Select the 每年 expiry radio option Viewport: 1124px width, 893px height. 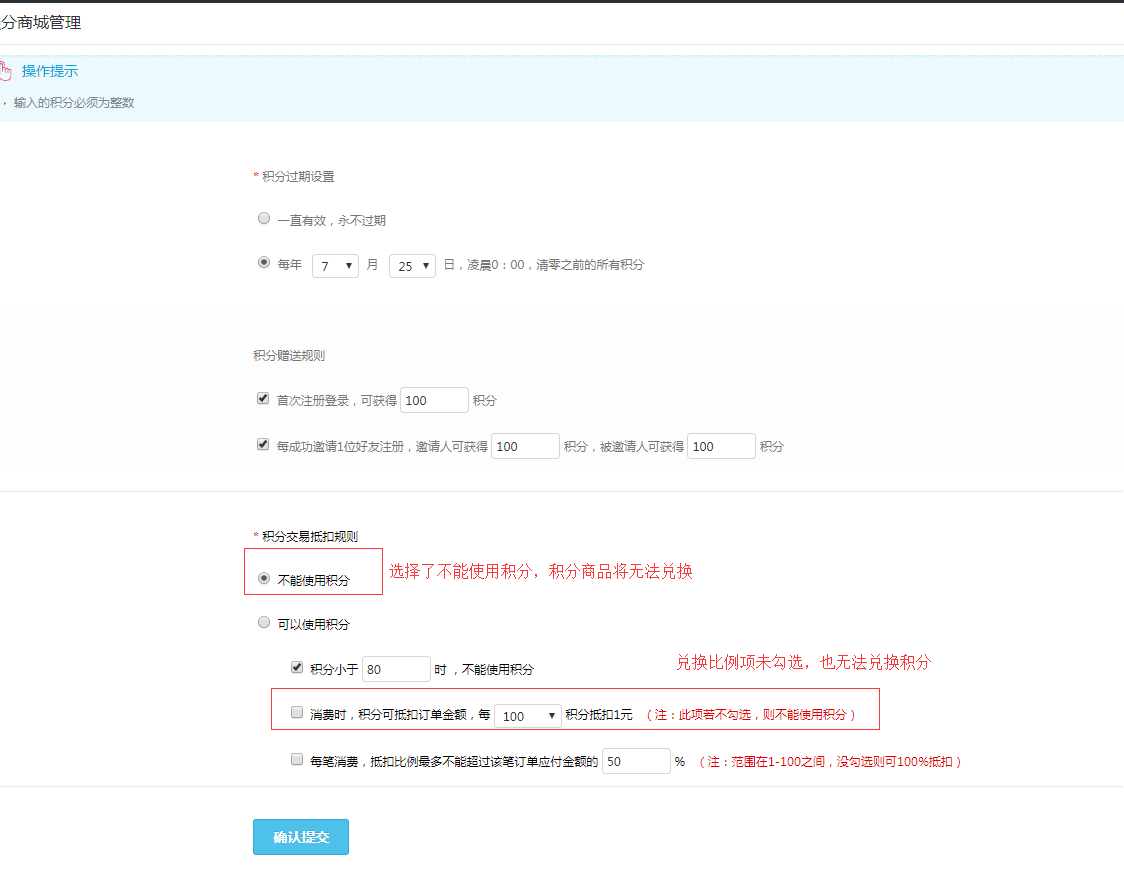[x=264, y=263]
